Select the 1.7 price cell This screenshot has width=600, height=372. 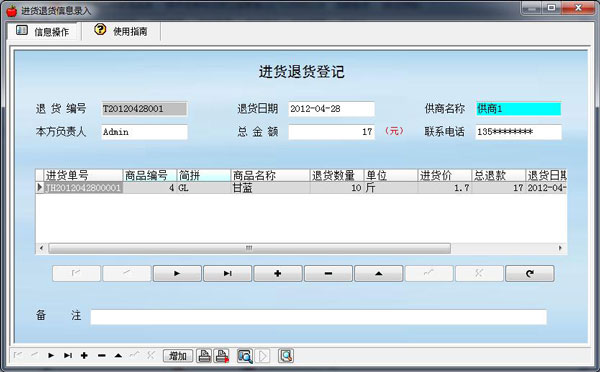point(445,188)
